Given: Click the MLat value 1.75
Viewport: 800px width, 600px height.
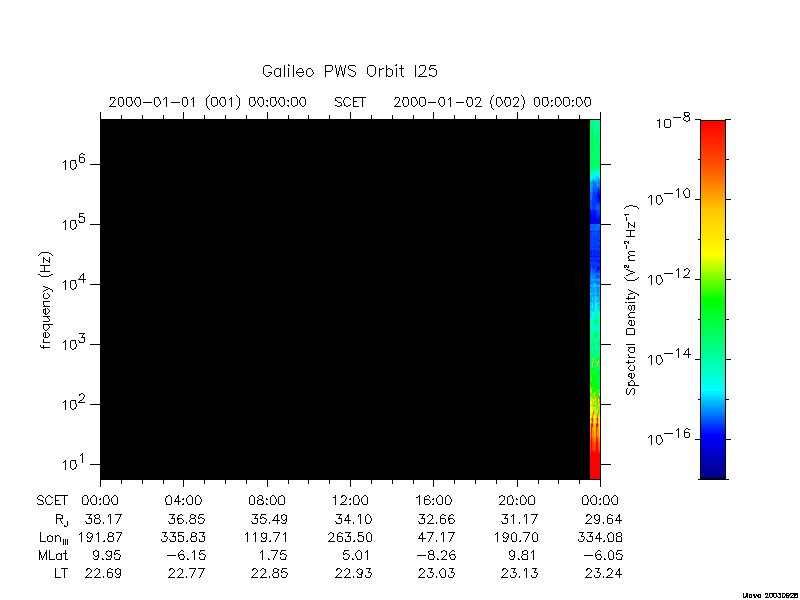Looking at the screenshot, I should [273, 555].
